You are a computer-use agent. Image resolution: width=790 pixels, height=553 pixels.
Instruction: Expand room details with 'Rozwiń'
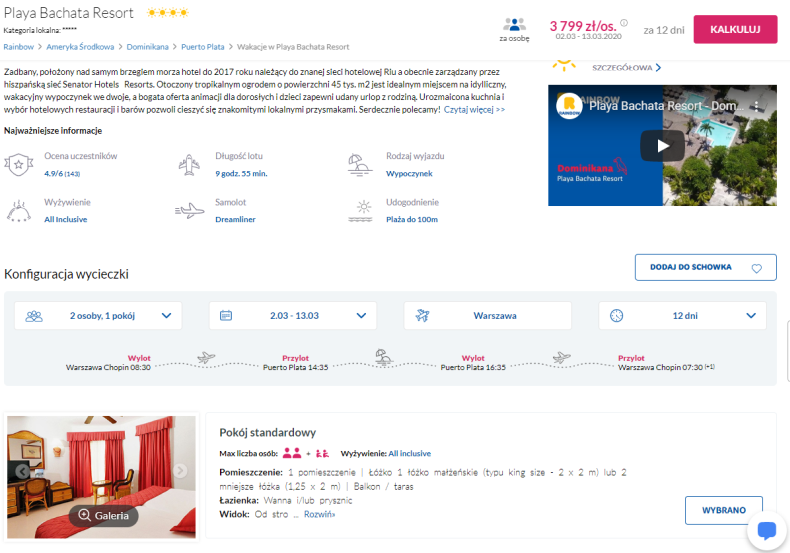tap(319, 514)
